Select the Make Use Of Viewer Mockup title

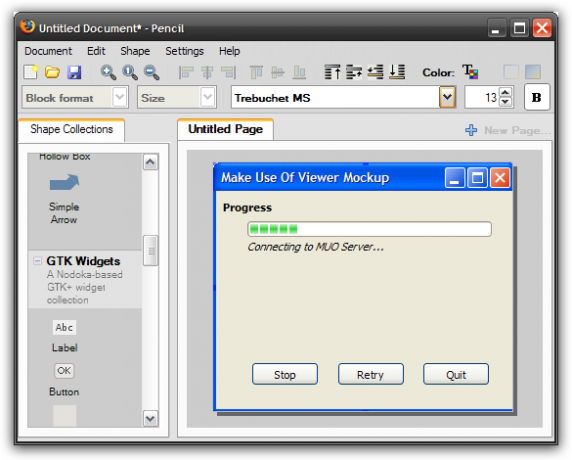(305, 178)
